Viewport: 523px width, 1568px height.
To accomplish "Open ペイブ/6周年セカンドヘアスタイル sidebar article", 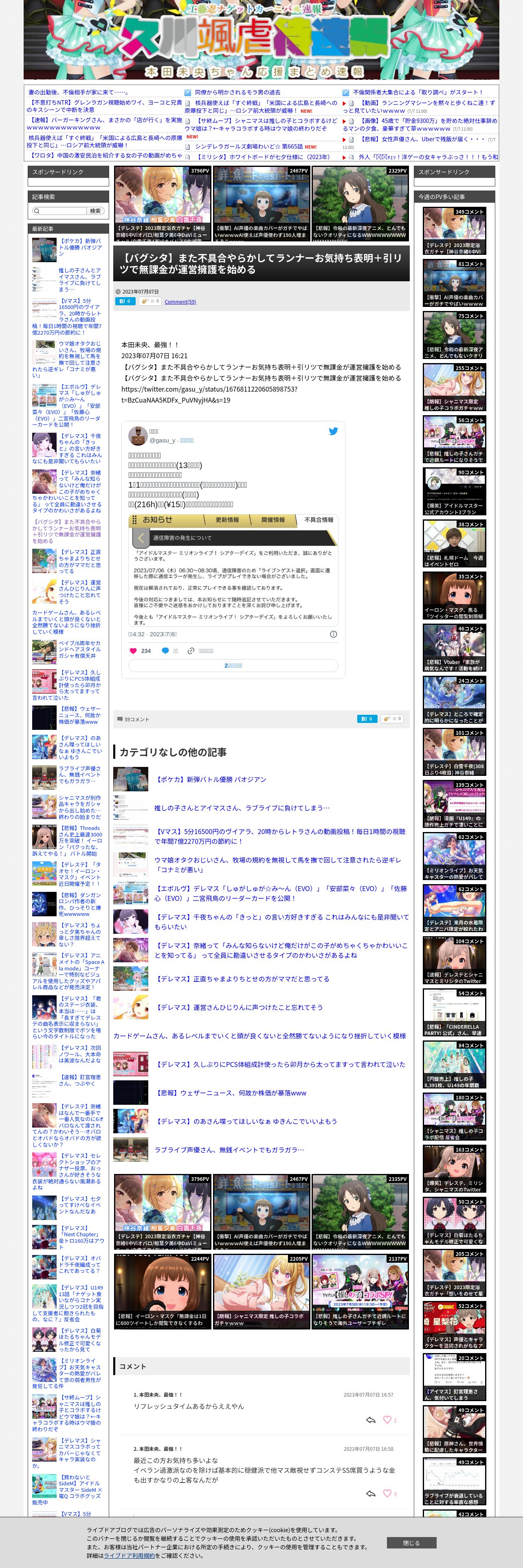I will (x=80, y=649).
